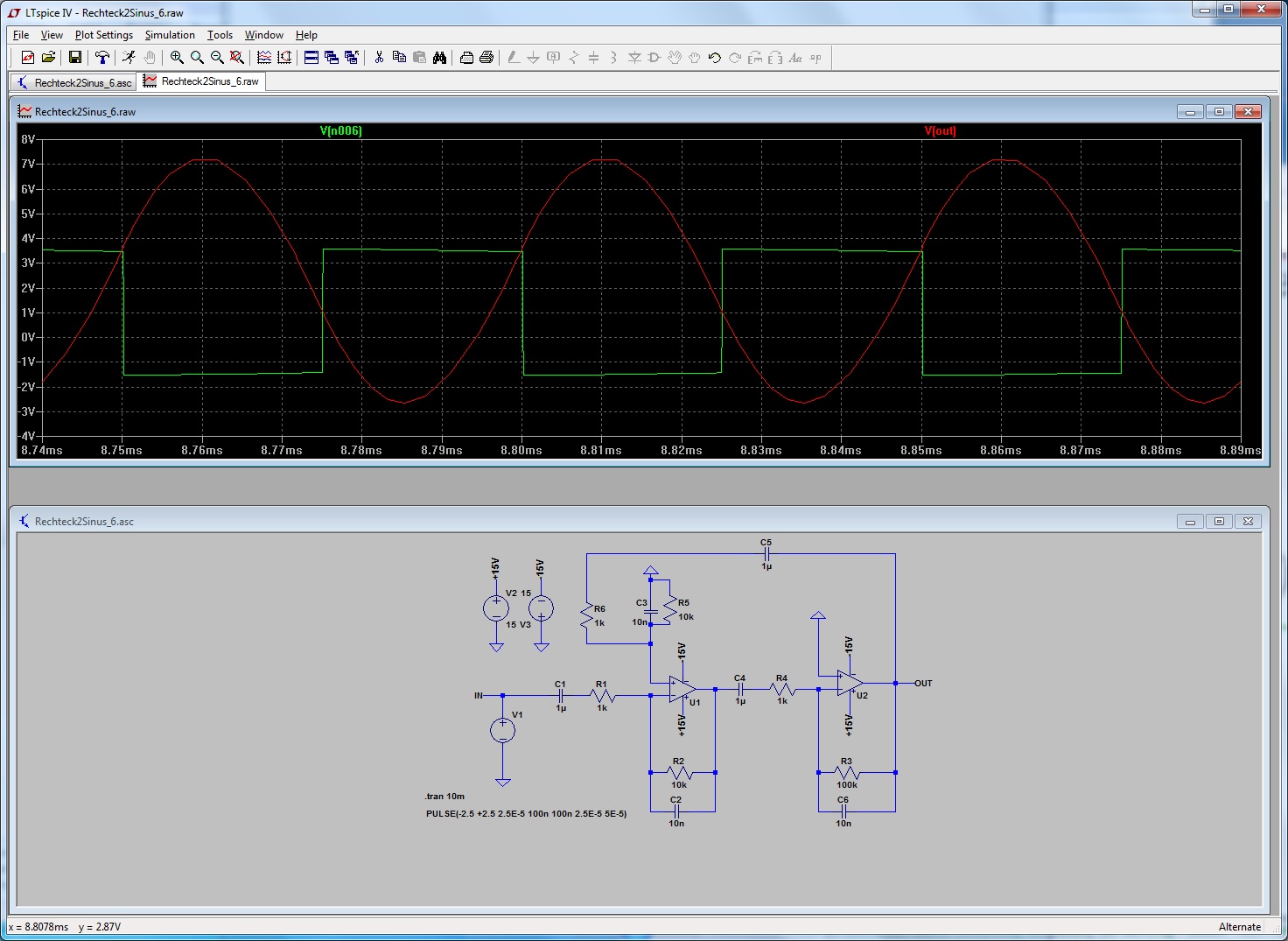Click the Print Setup icon

(x=466, y=58)
